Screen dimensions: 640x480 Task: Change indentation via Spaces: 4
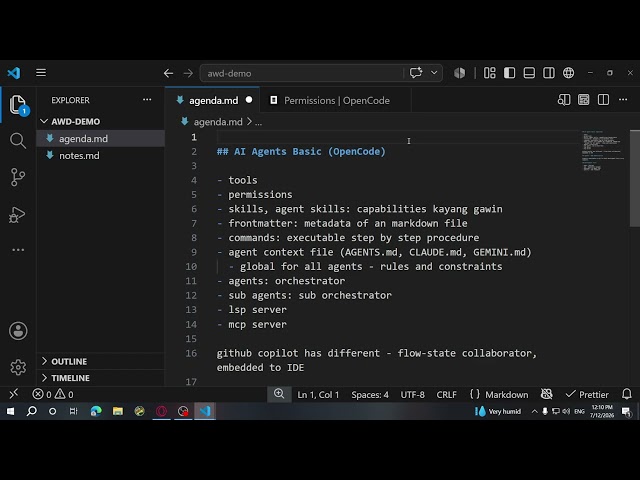point(370,395)
